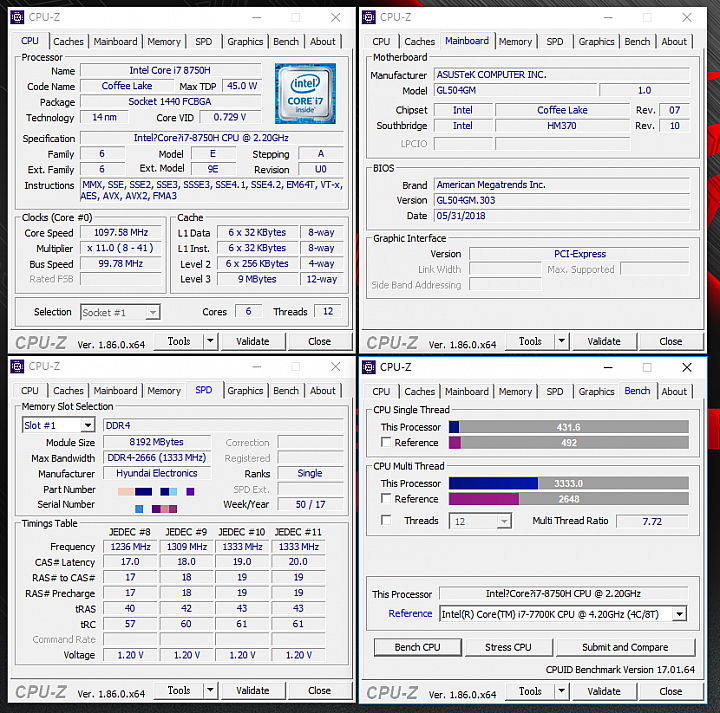Click JEDEC #8 Frequency cell 1236 MHz
Image resolution: width=720 pixels, height=713 pixels.
click(x=130, y=546)
